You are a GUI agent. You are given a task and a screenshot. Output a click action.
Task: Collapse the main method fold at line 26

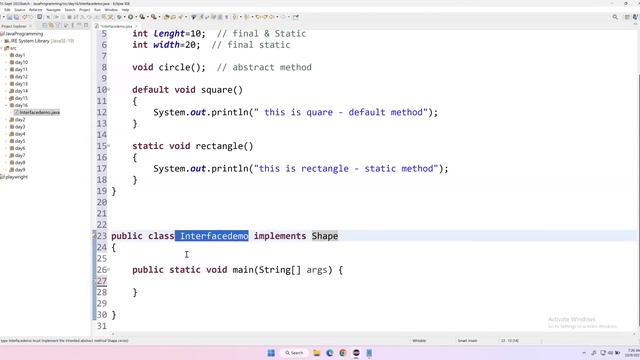109,269
